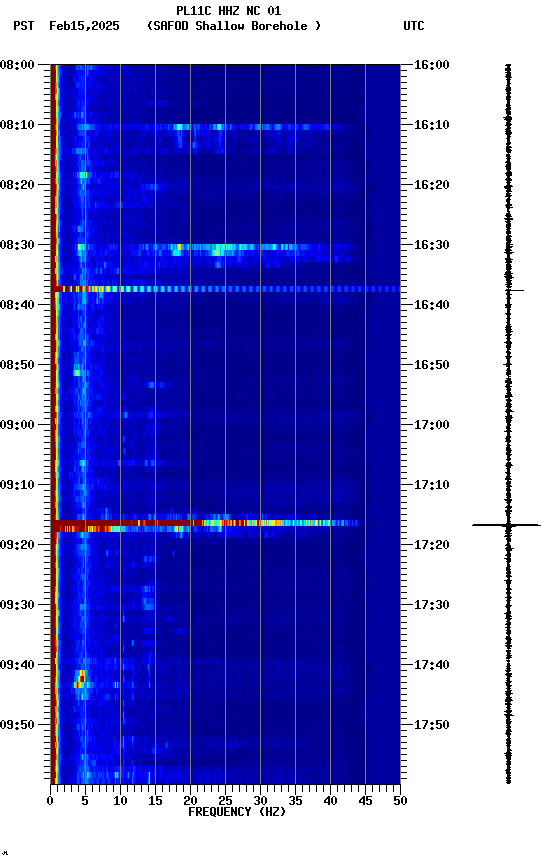Click the 16:40 UTC time label
Viewport: 552px width, 864px height.
pyautogui.click(x=431, y=305)
